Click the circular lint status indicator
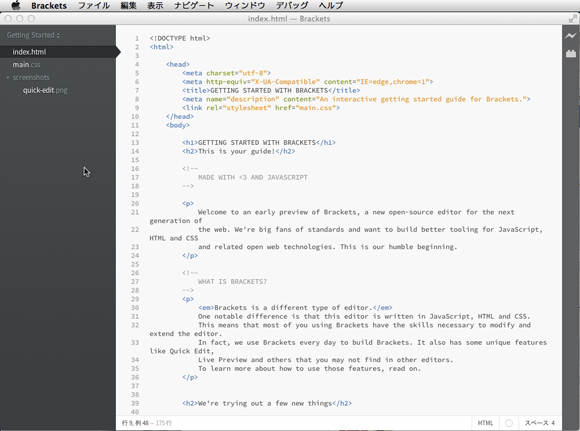Image resolution: width=580 pixels, height=431 pixels. pos(509,423)
